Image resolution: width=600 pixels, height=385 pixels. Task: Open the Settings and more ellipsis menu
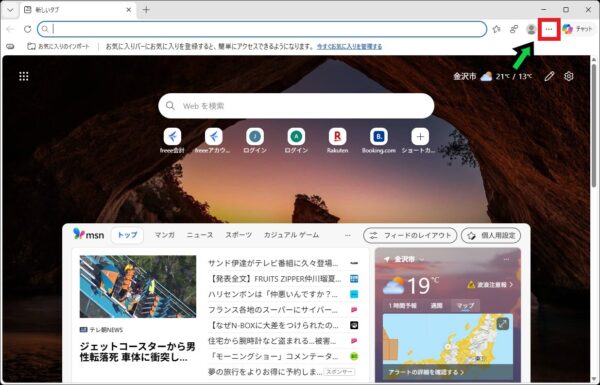pos(549,29)
